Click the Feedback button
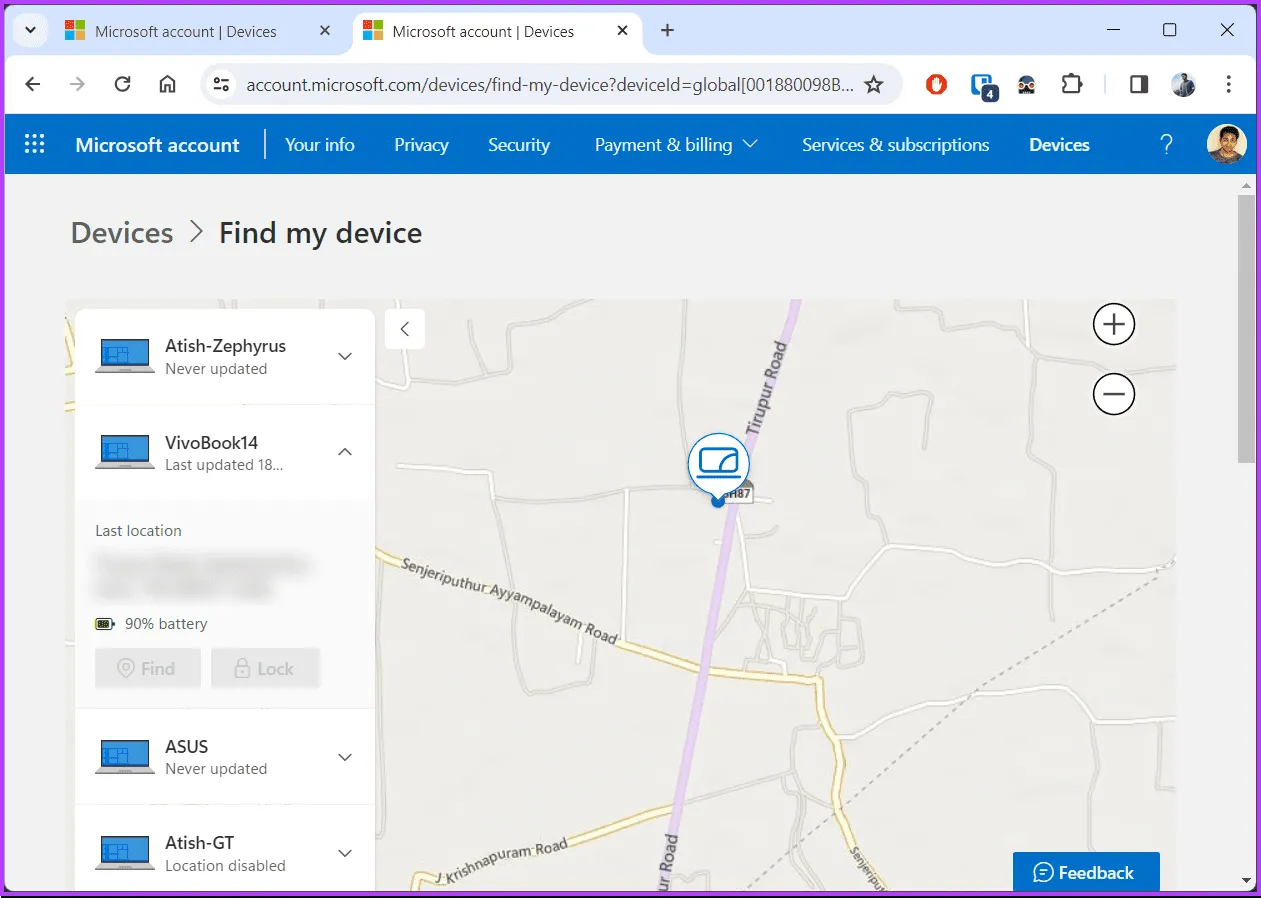This screenshot has width=1261, height=898. [1085, 872]
